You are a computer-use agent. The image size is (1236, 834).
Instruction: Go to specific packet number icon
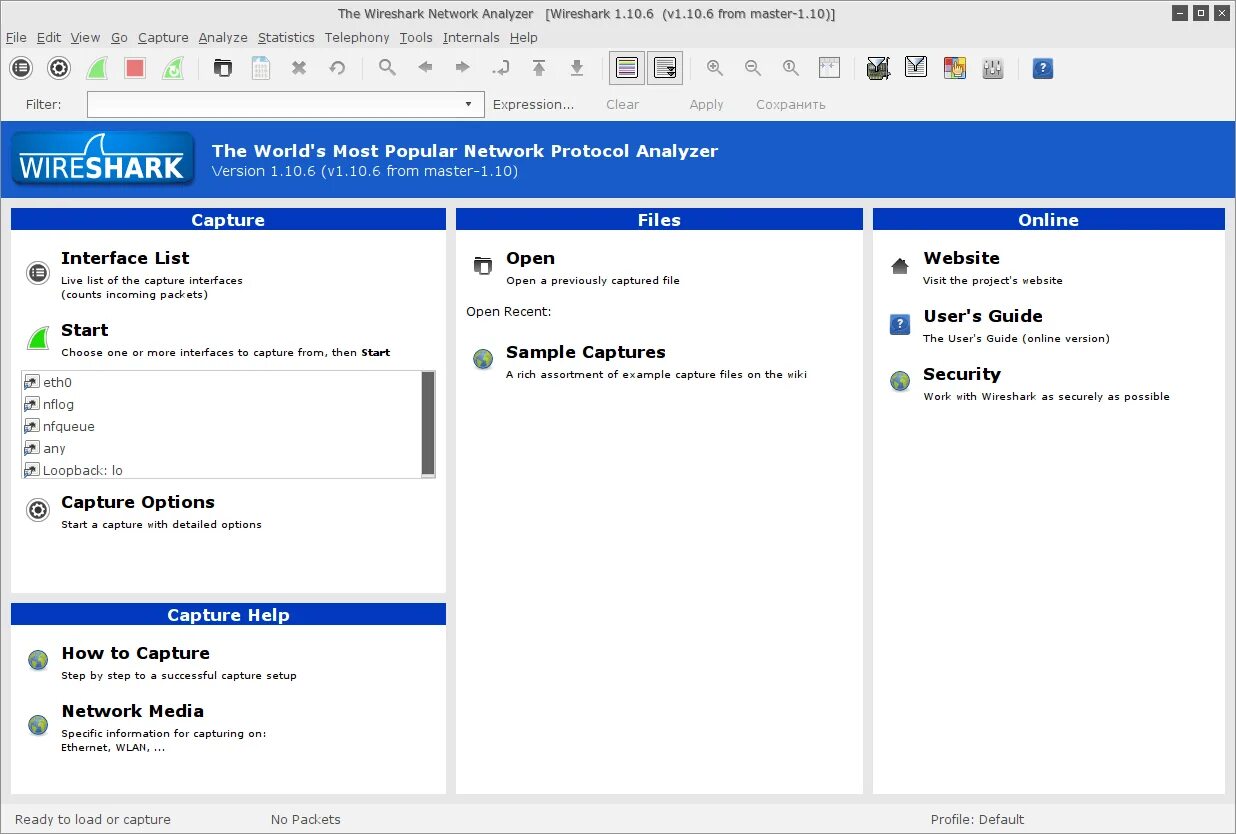tap(501, 68)
